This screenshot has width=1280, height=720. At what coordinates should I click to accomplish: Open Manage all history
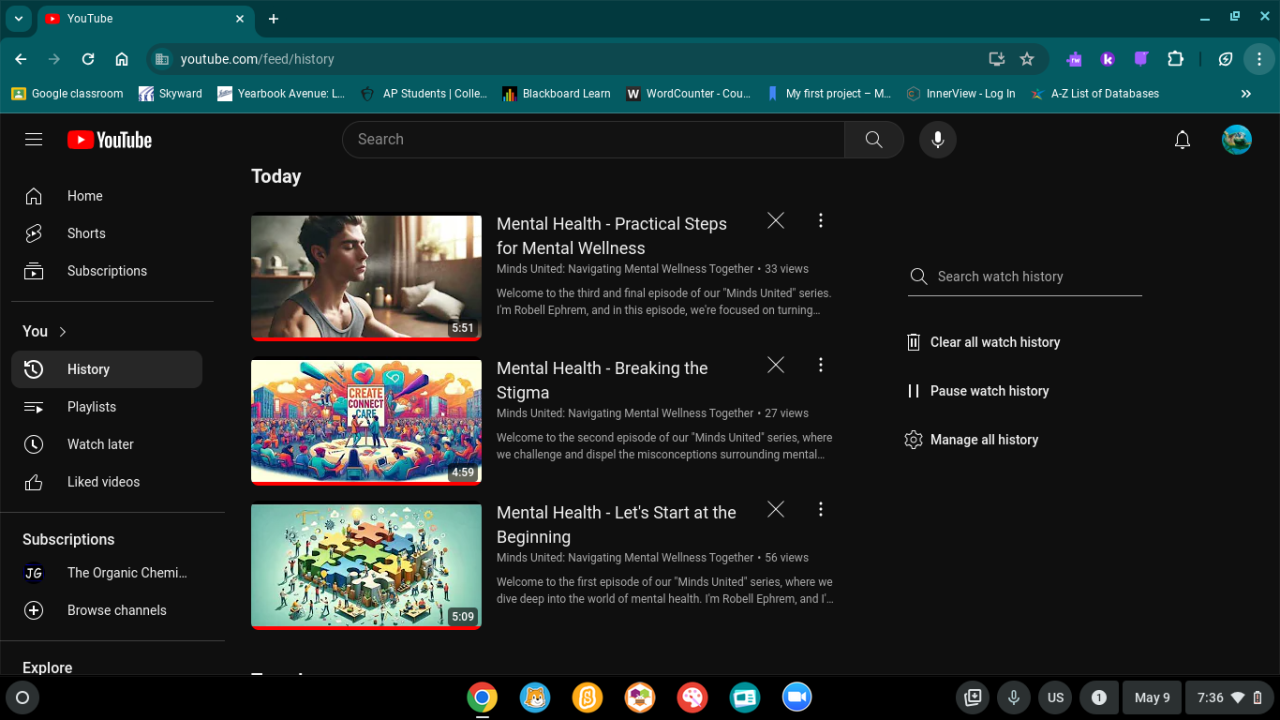[x=983, y=440]
